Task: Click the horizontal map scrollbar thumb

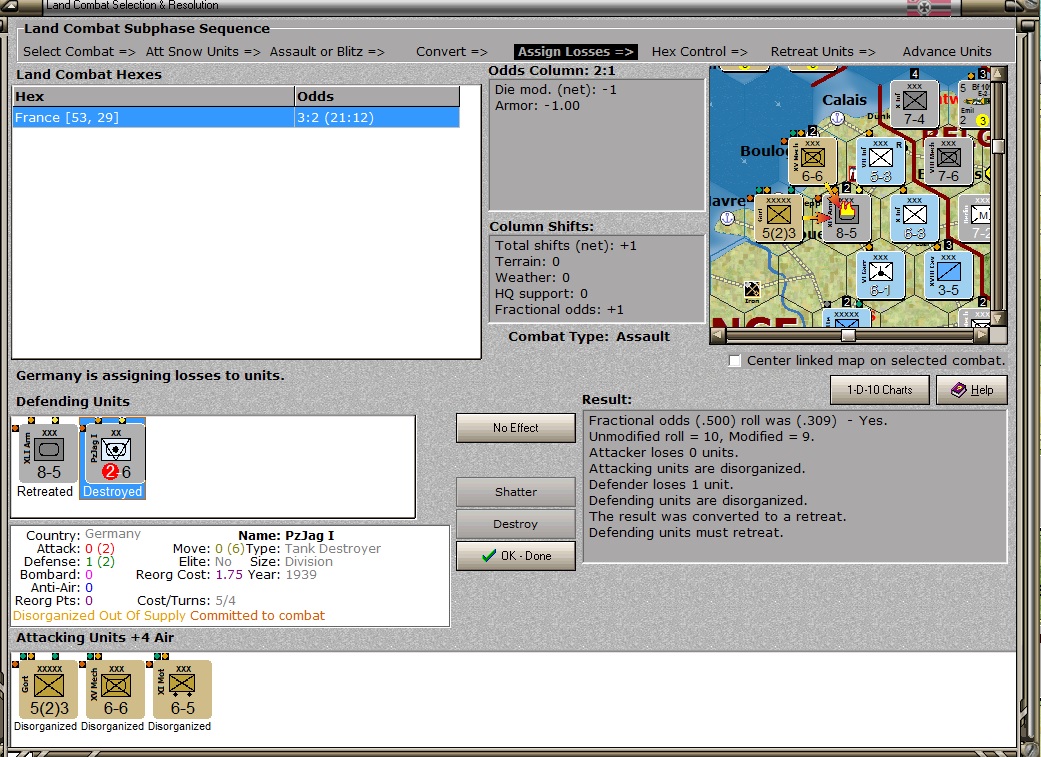Action: coord(848,335)
